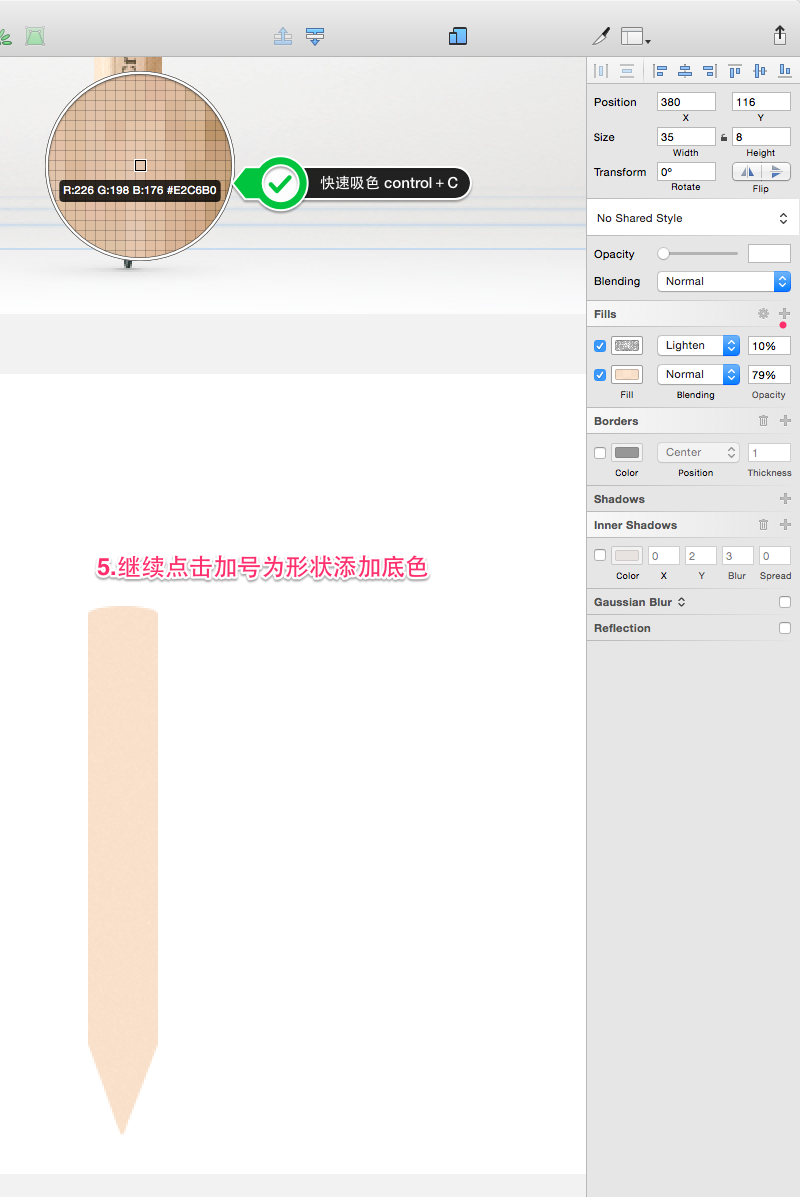This screenshot has width=800, height=1197.
Task: Enable the Borders checkbox
Action: pos(600,453)
